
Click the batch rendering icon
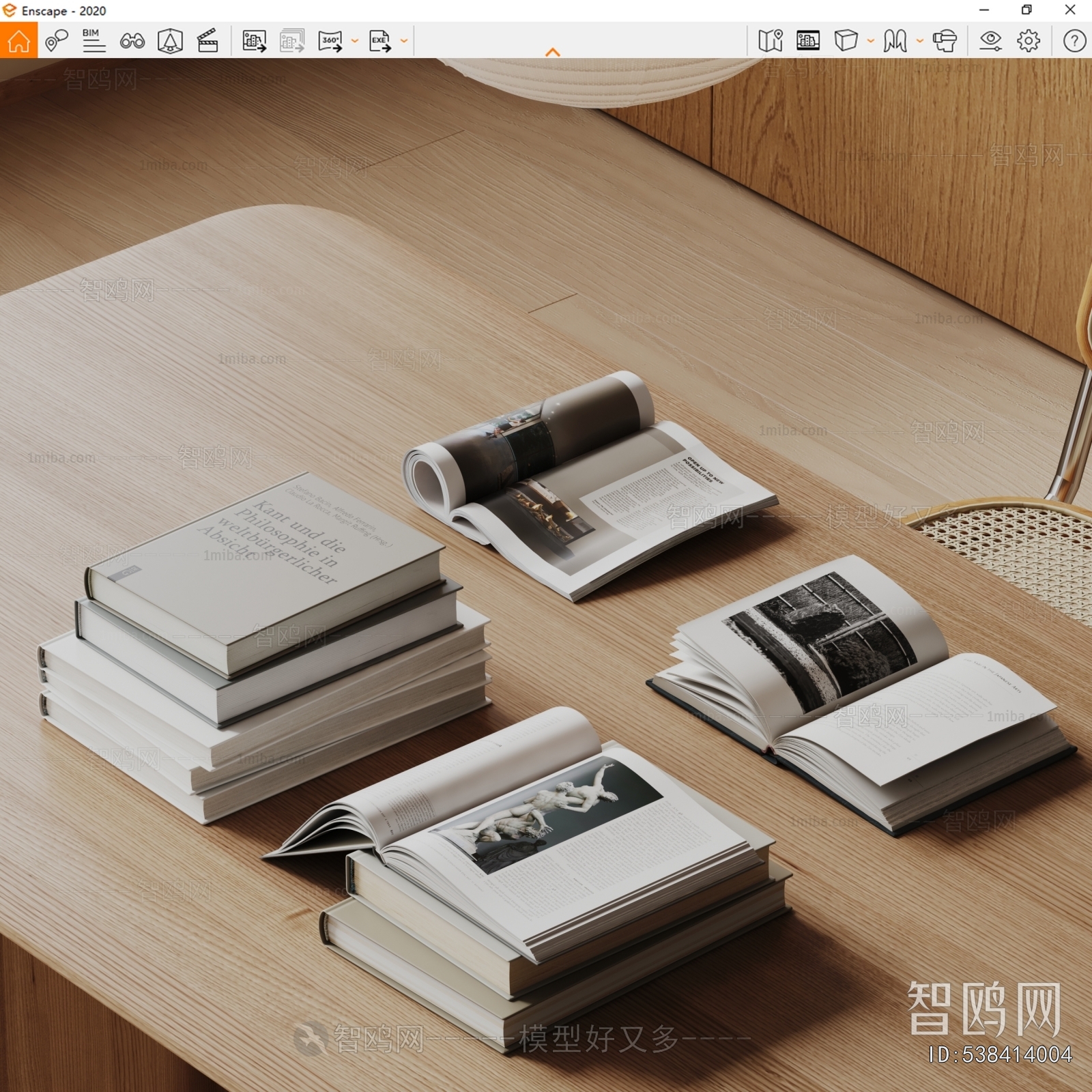click(x=292, y=41)
